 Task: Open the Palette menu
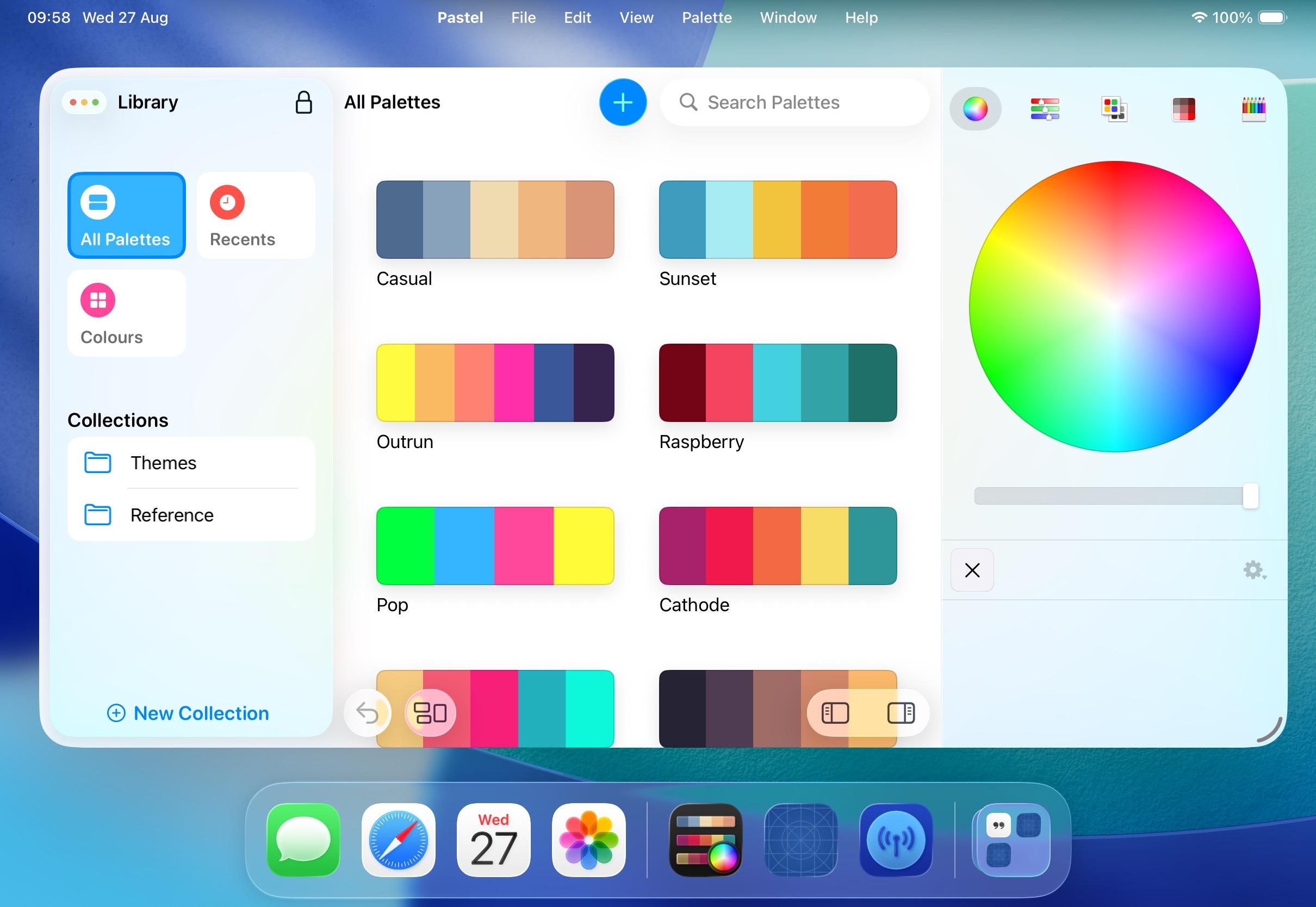(x=707, y=17)
